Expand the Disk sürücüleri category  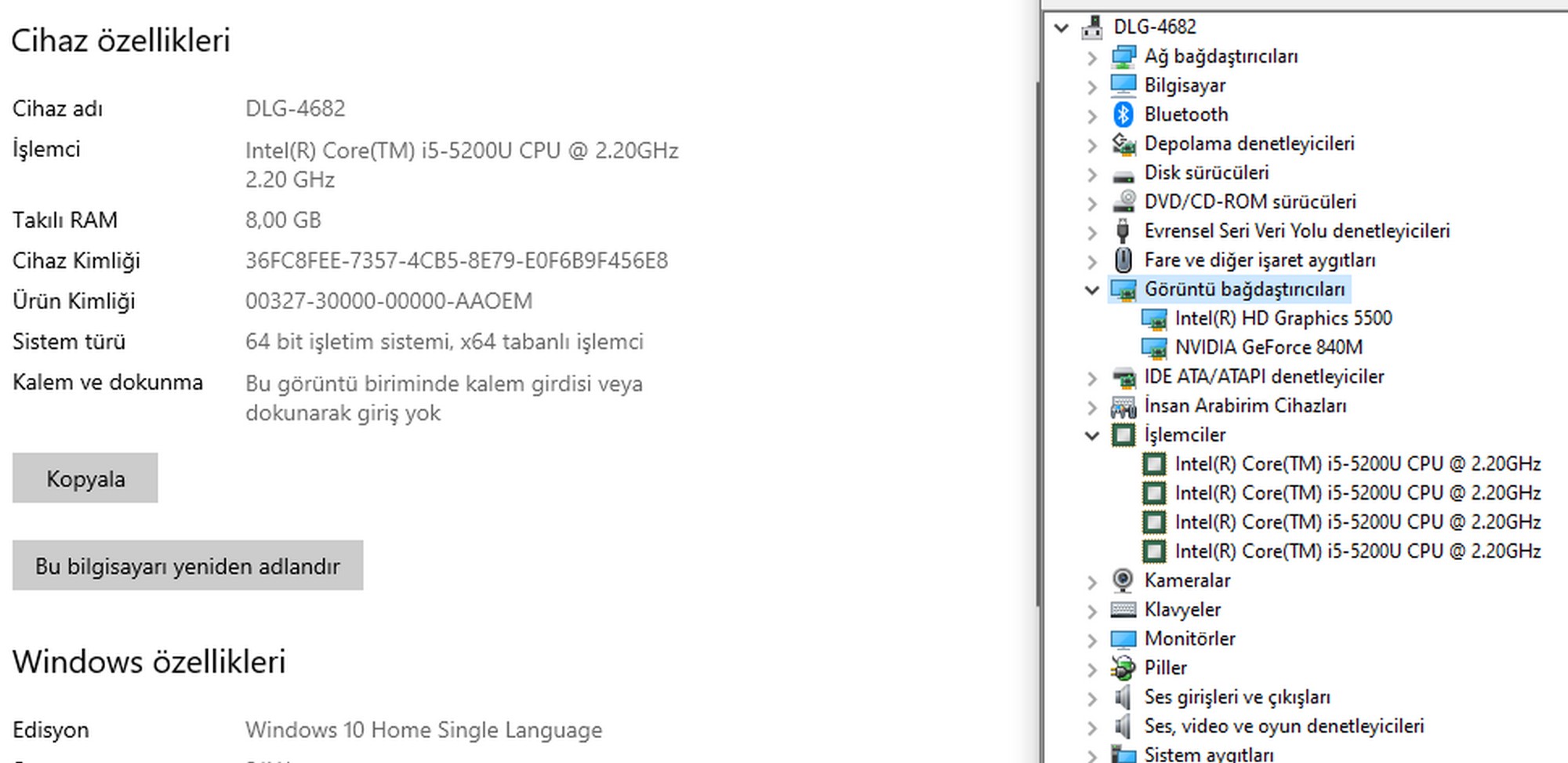(1091, 173)
